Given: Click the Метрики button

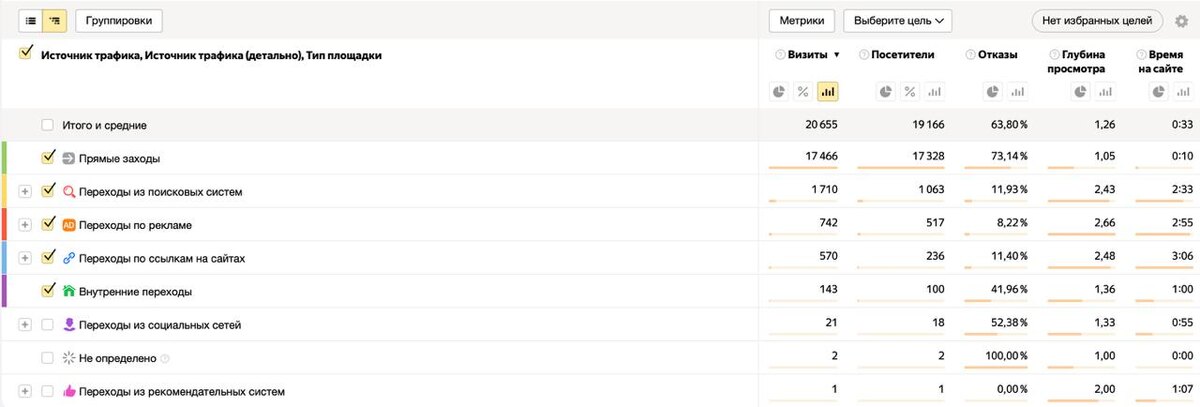Looking at the screenshot, I should [802, 21].
